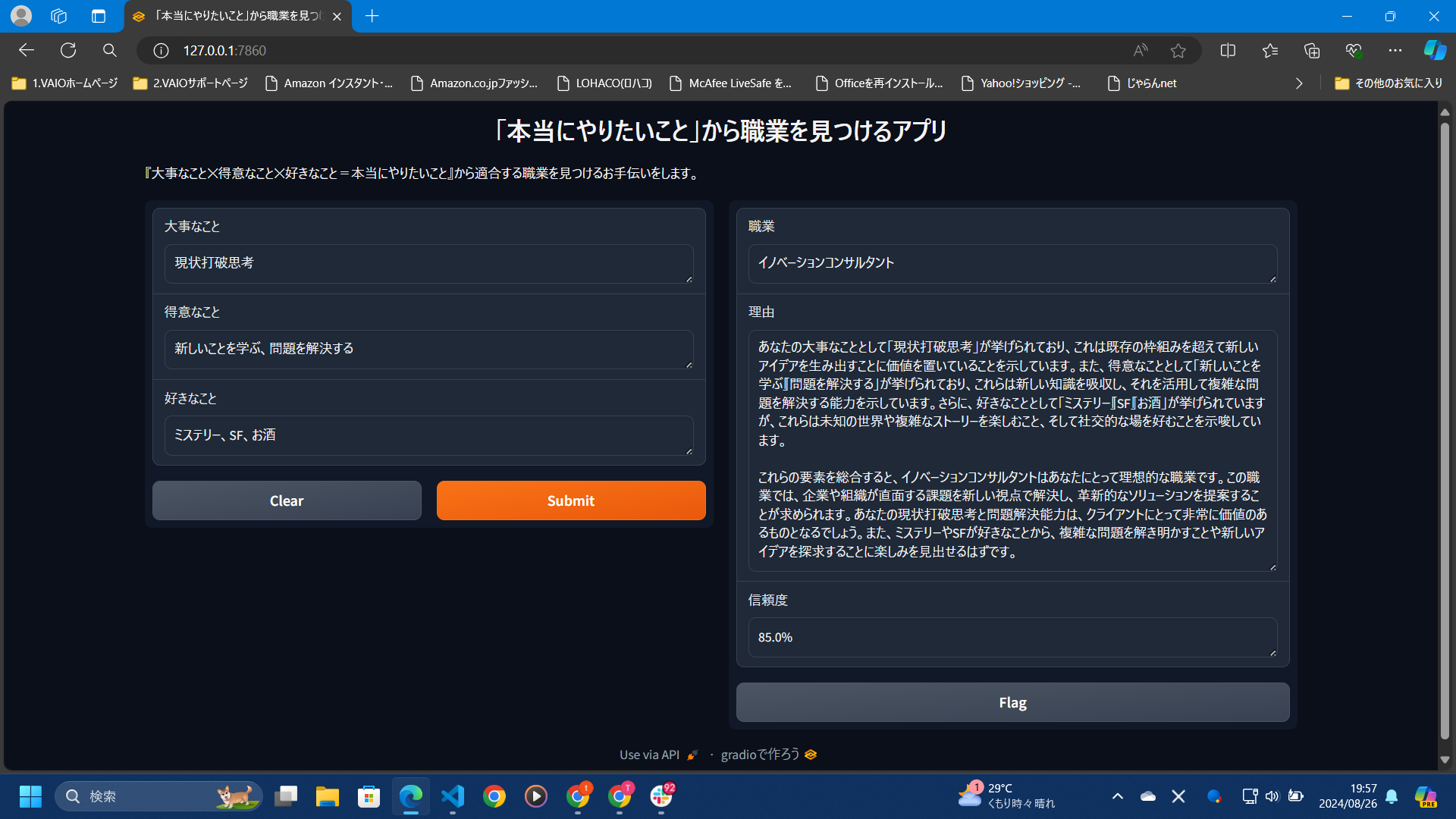Click the 好きなこと text field
The width and height of the screenshot is (1456, 819).
coord(428,435)
